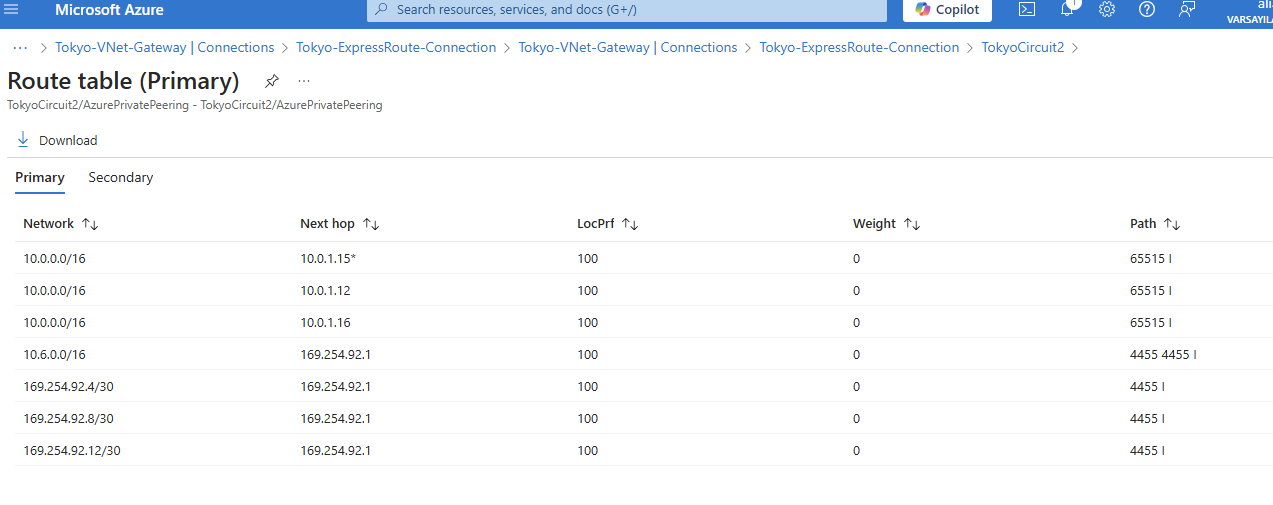This screenshot has width=1273, height=505.
Task: Open second Tokyo-VNet-Gateway | Connections breadcrumb
Action: pos(628,47)
